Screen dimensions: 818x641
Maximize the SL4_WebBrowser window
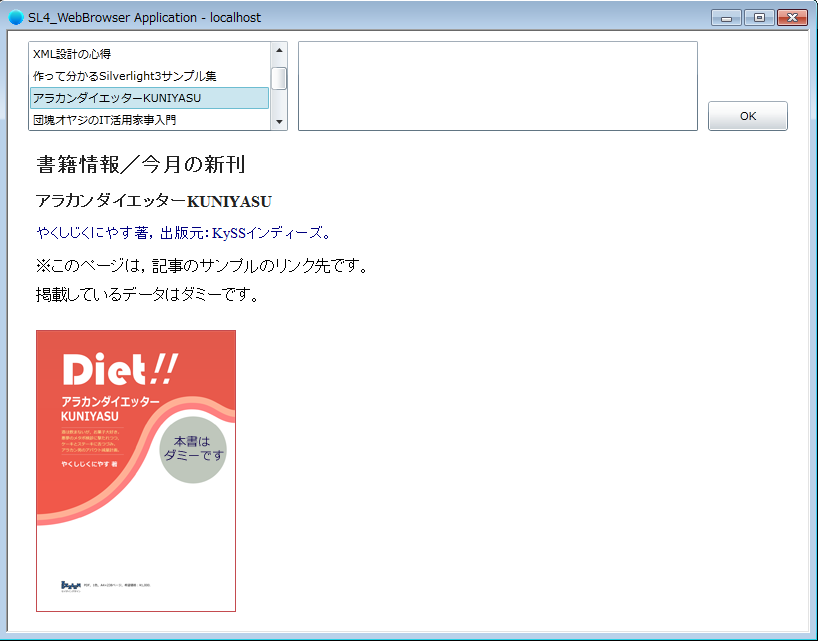click(x=759, y=18)
